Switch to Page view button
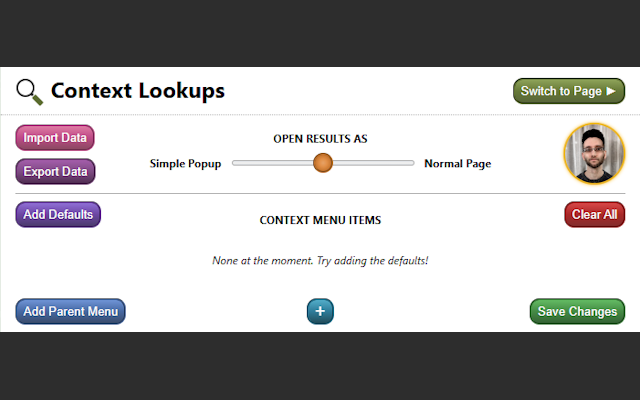Image resolution: width=640 pixels, height=400 pixels. pyautogui.click(x=561, y=91)
